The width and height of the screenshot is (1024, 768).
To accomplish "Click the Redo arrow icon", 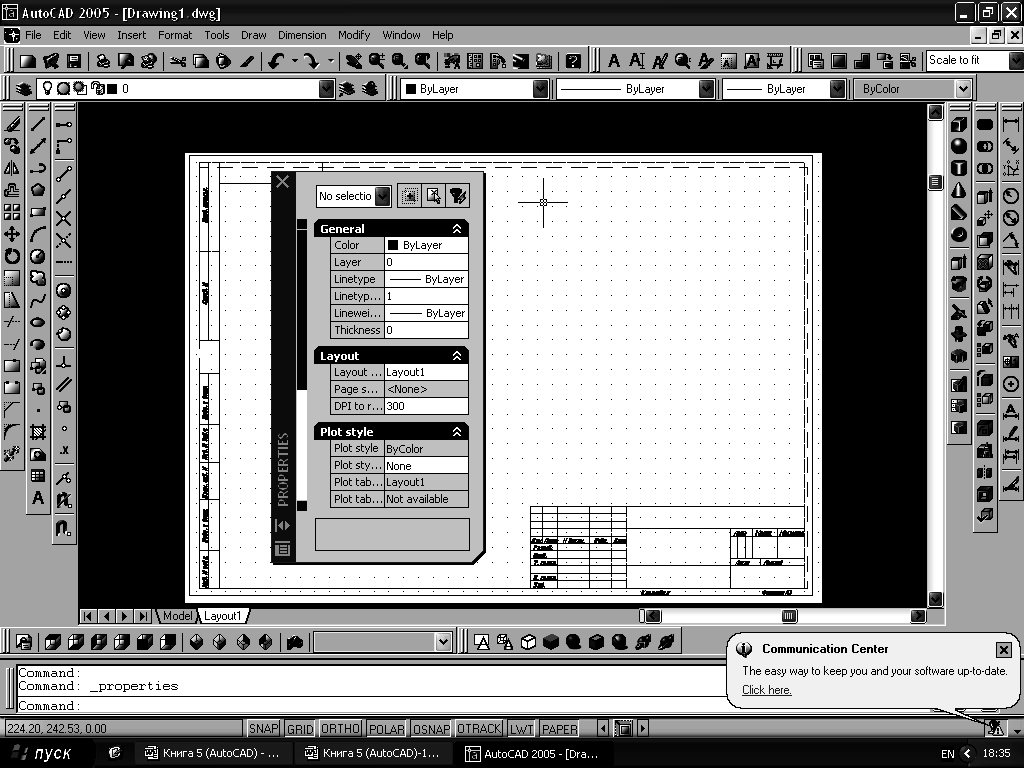I will [312, 61].
